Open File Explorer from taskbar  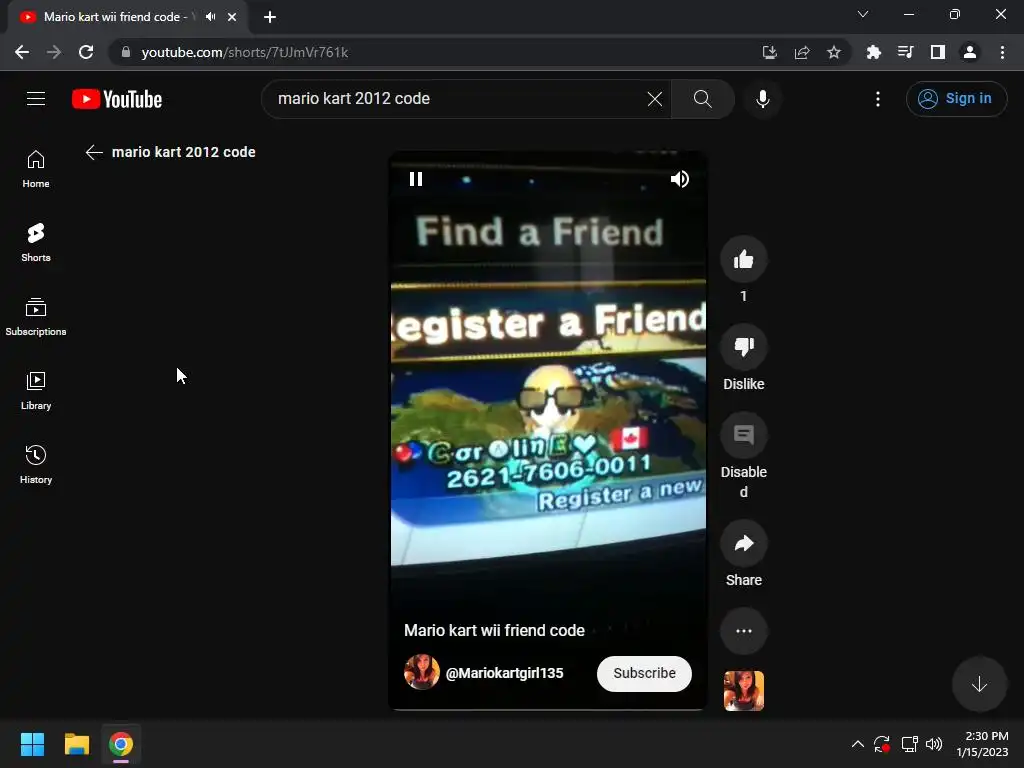76,744
